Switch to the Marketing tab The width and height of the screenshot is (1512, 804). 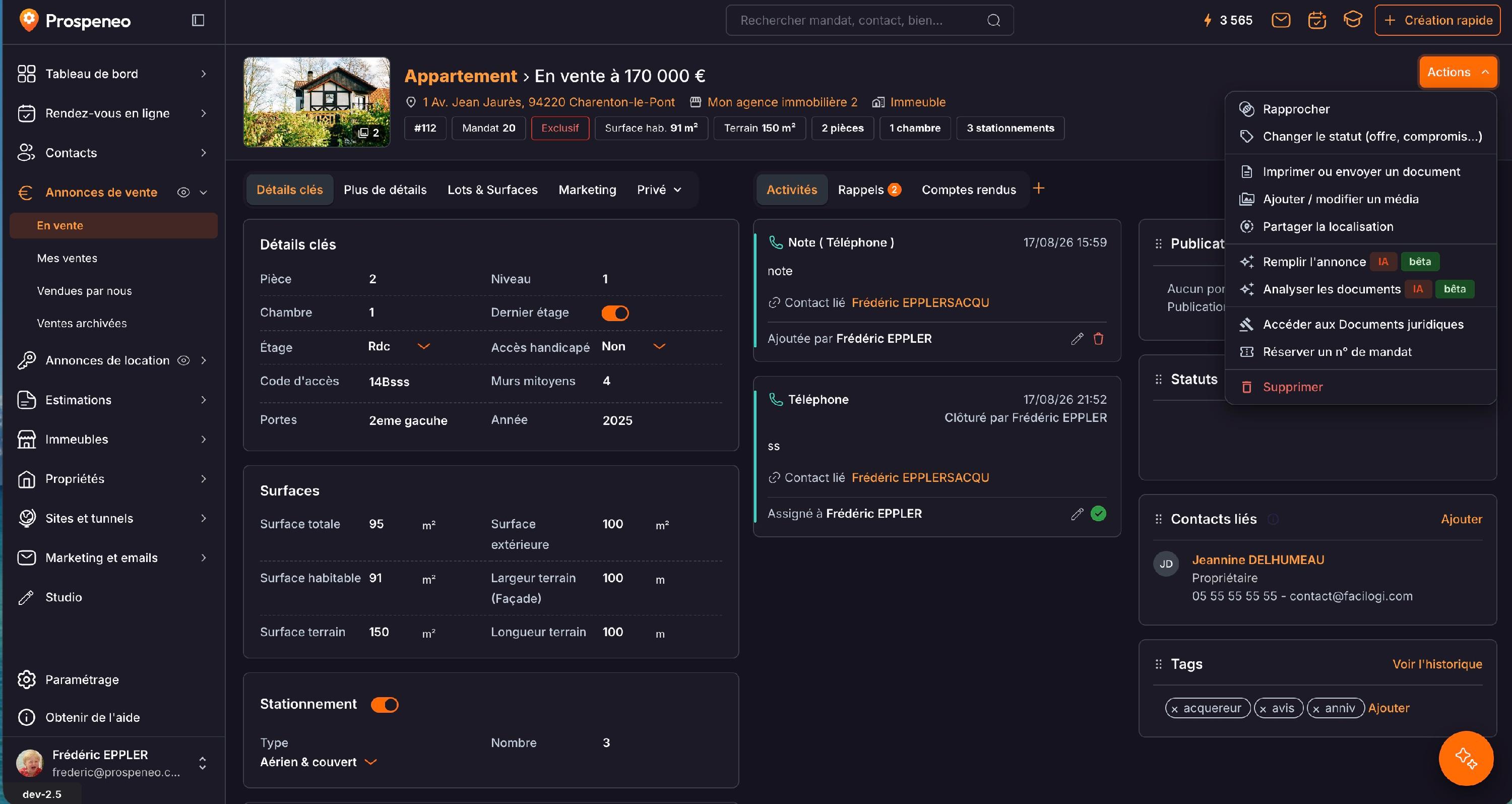(x=587, y=190)
